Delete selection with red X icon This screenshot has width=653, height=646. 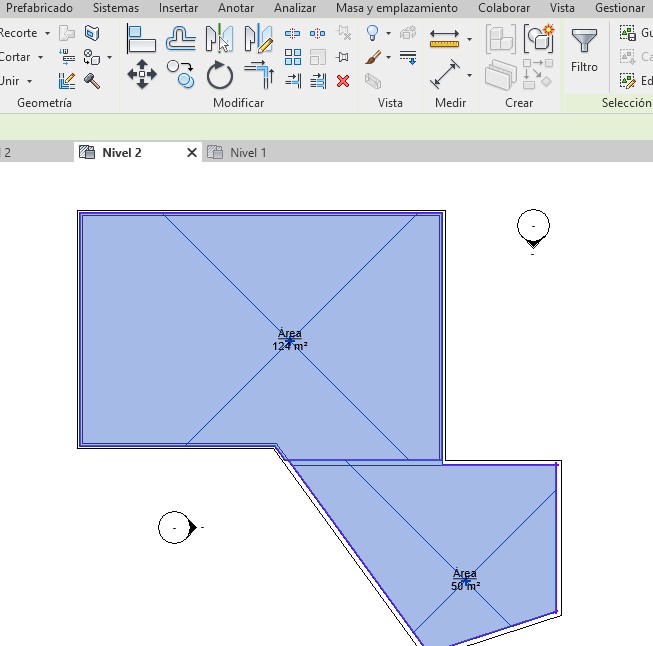point(343,81)
